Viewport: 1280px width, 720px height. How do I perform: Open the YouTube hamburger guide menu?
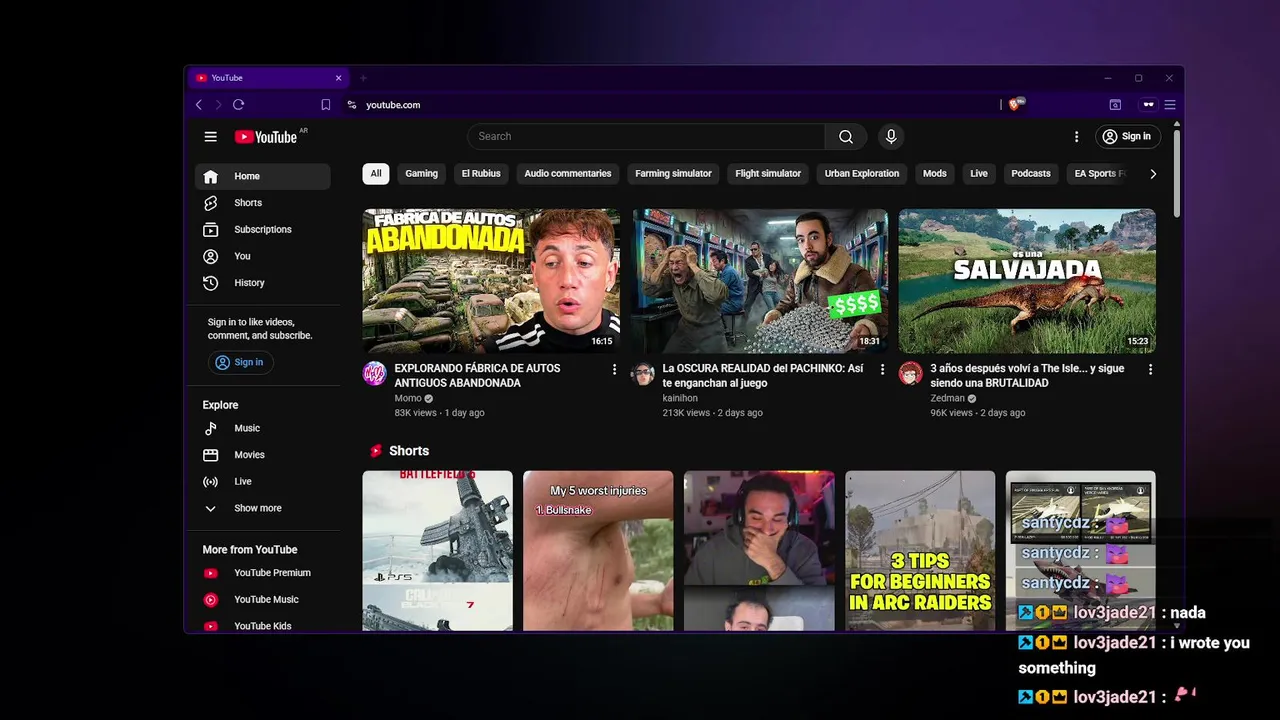point(210,137)
